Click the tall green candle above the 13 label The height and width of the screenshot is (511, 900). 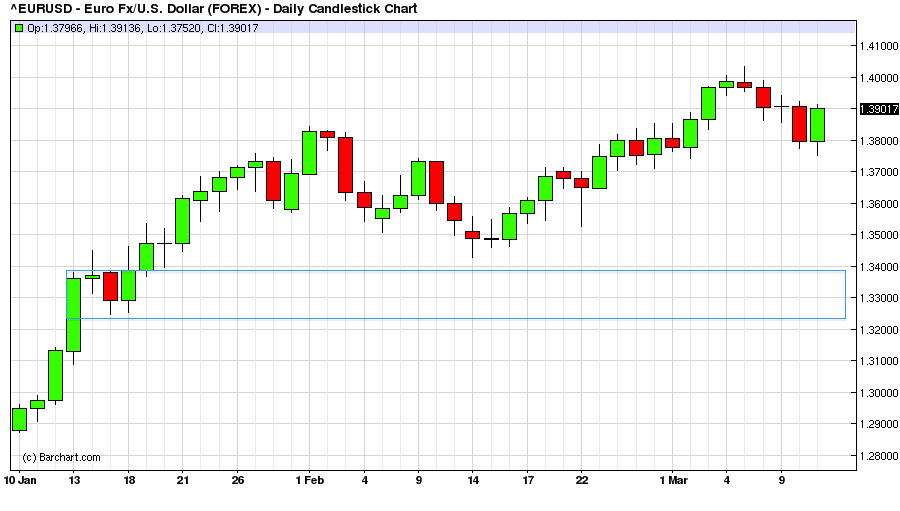(x=73, y=315)
